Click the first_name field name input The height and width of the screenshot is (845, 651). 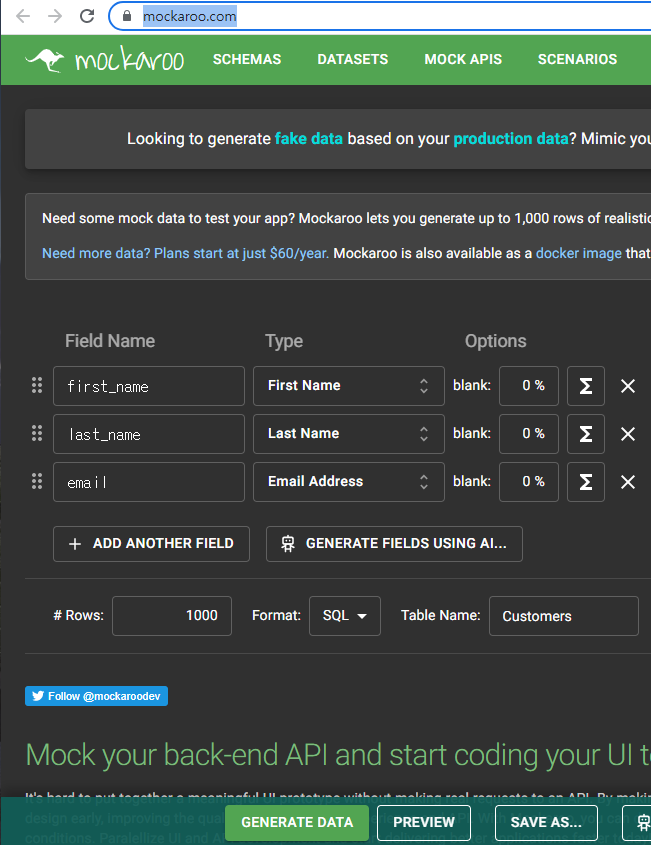[x=149, y=386]
